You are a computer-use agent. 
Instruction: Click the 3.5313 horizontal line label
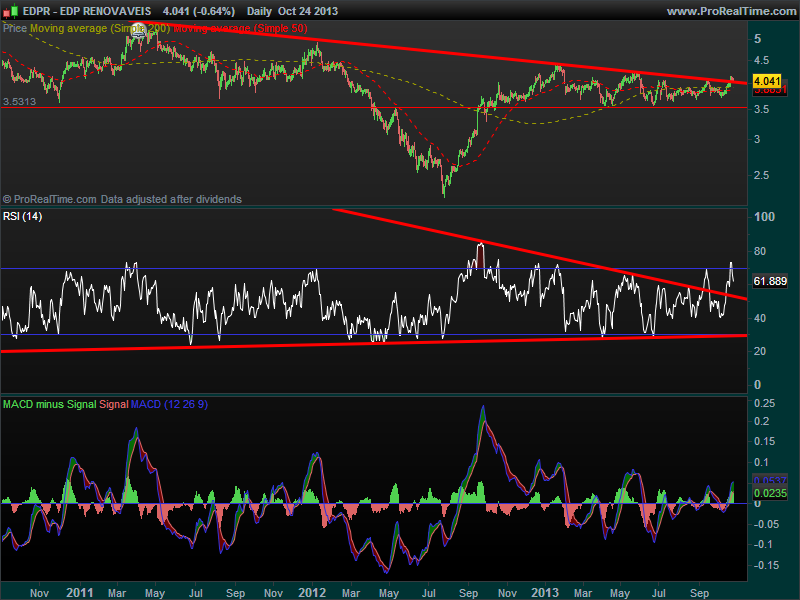[x=19, y=102]
